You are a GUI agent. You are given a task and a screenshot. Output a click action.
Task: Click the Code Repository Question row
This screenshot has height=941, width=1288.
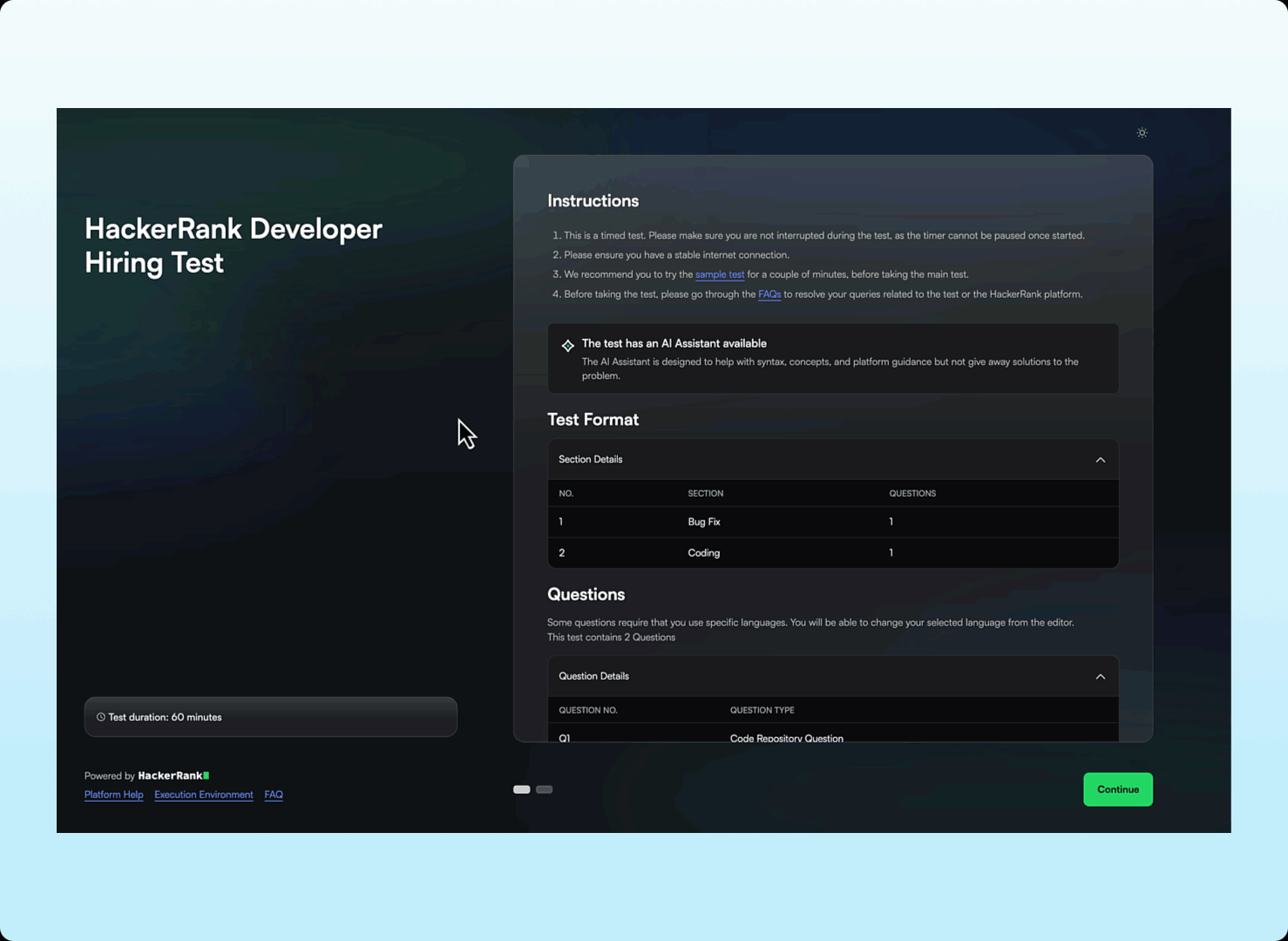coord(832,735)
